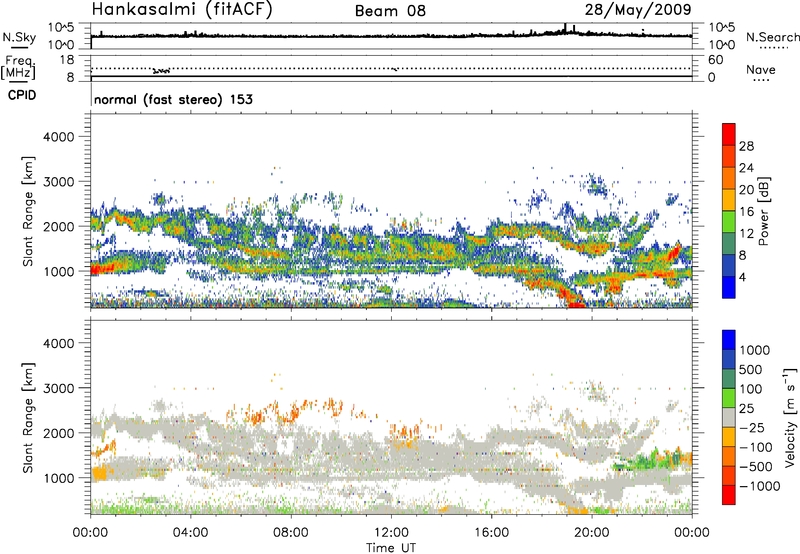800x554 pixels.
Task: Pick the red bottom segment of the Velocity colorbar
Action: [x=729, y=495]
